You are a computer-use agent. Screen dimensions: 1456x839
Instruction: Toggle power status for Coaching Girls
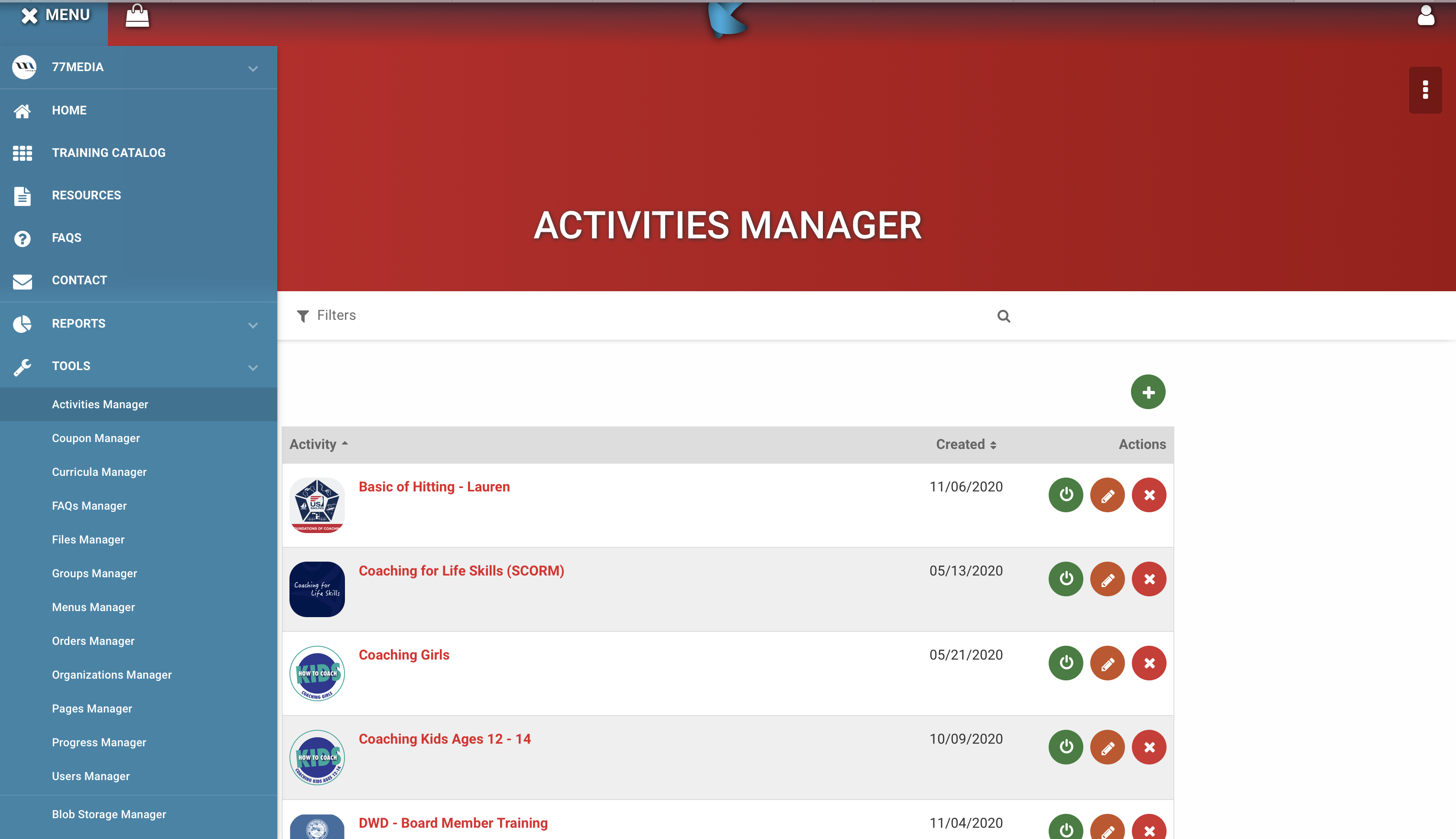point(1066,663)
